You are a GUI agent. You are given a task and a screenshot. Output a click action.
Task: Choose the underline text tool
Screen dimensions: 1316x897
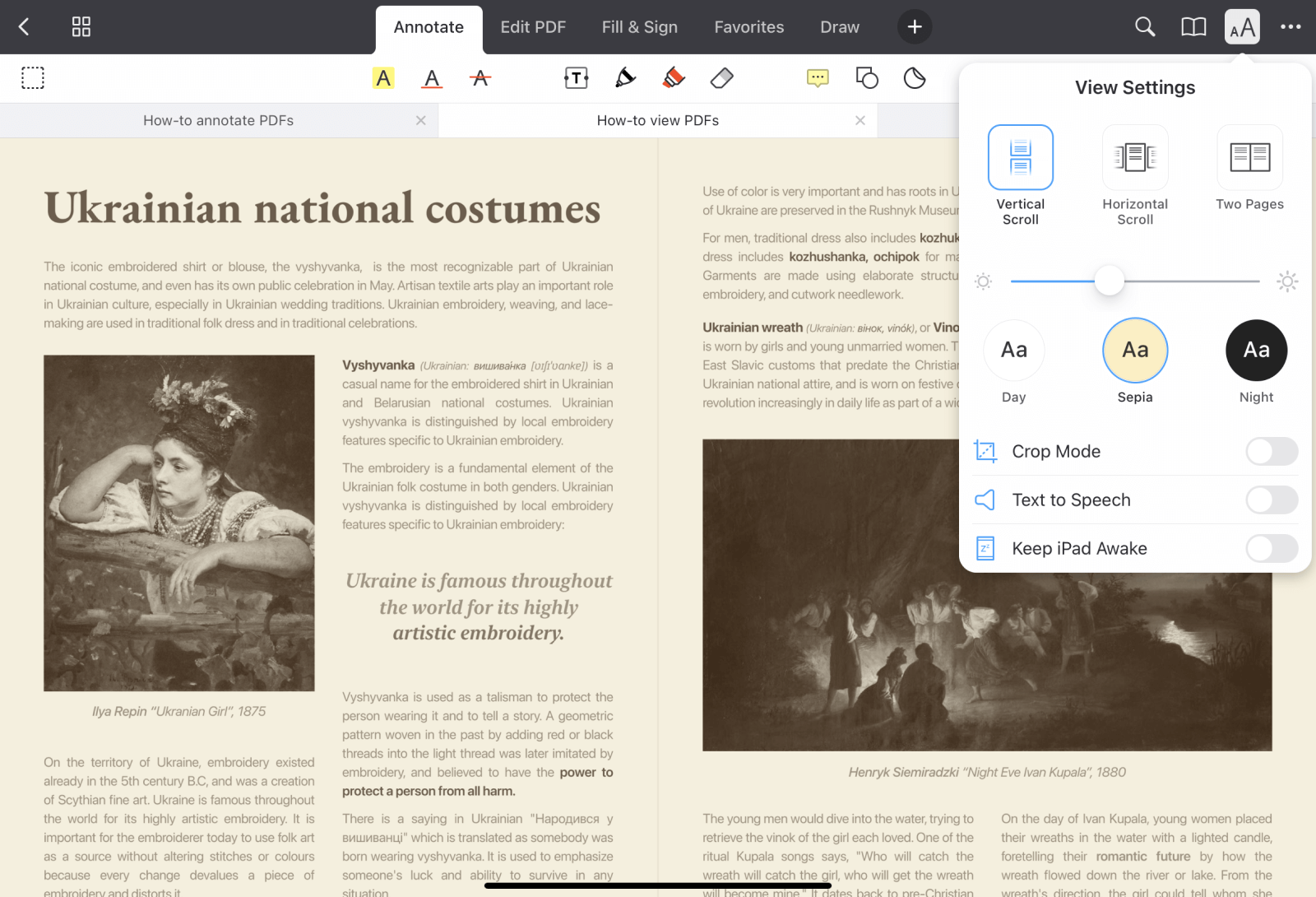(x=432, y=78)
